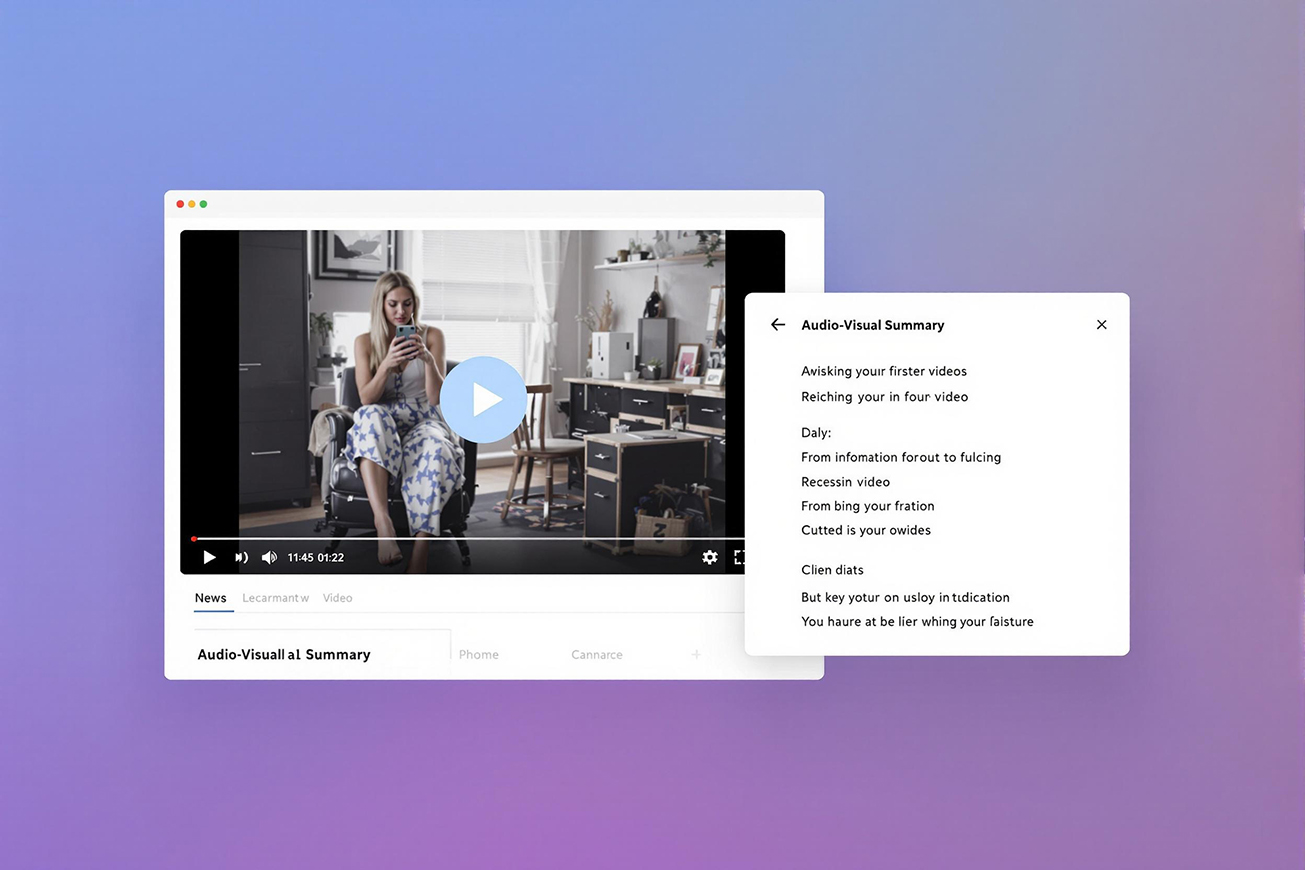
Task: Switch to the News tab
Action: [x=211, y=598]
